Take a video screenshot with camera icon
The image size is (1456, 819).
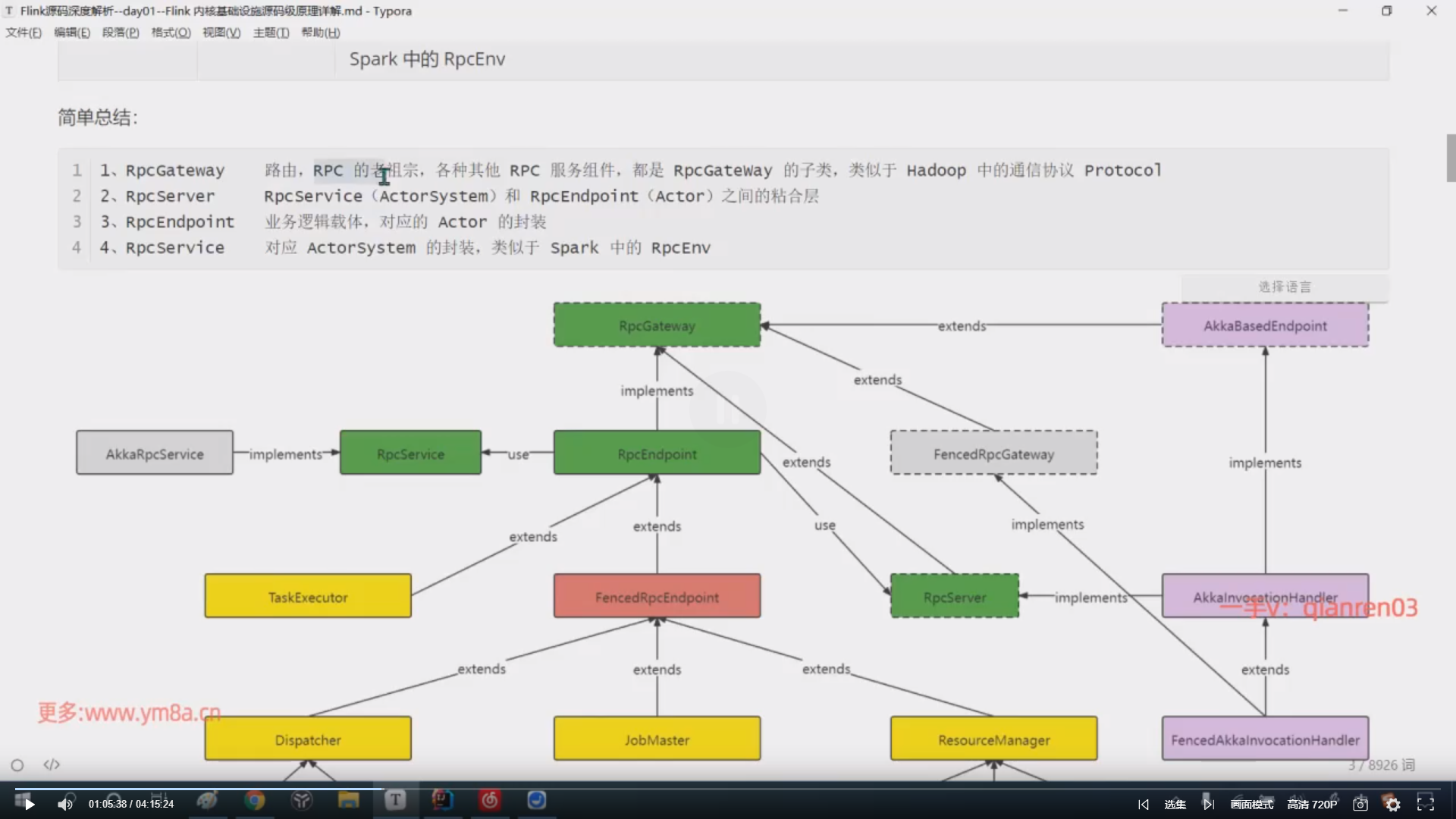(x=1360, y=804)
